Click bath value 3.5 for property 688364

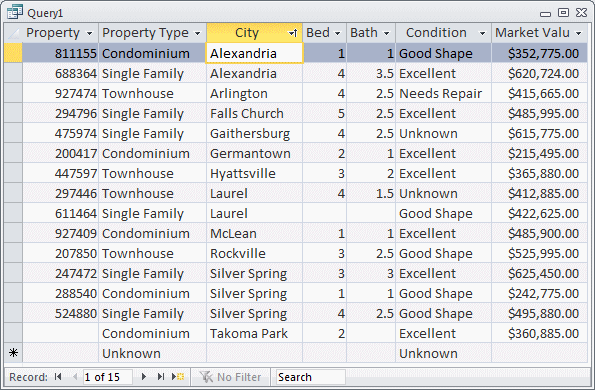[x=385, y=74]
